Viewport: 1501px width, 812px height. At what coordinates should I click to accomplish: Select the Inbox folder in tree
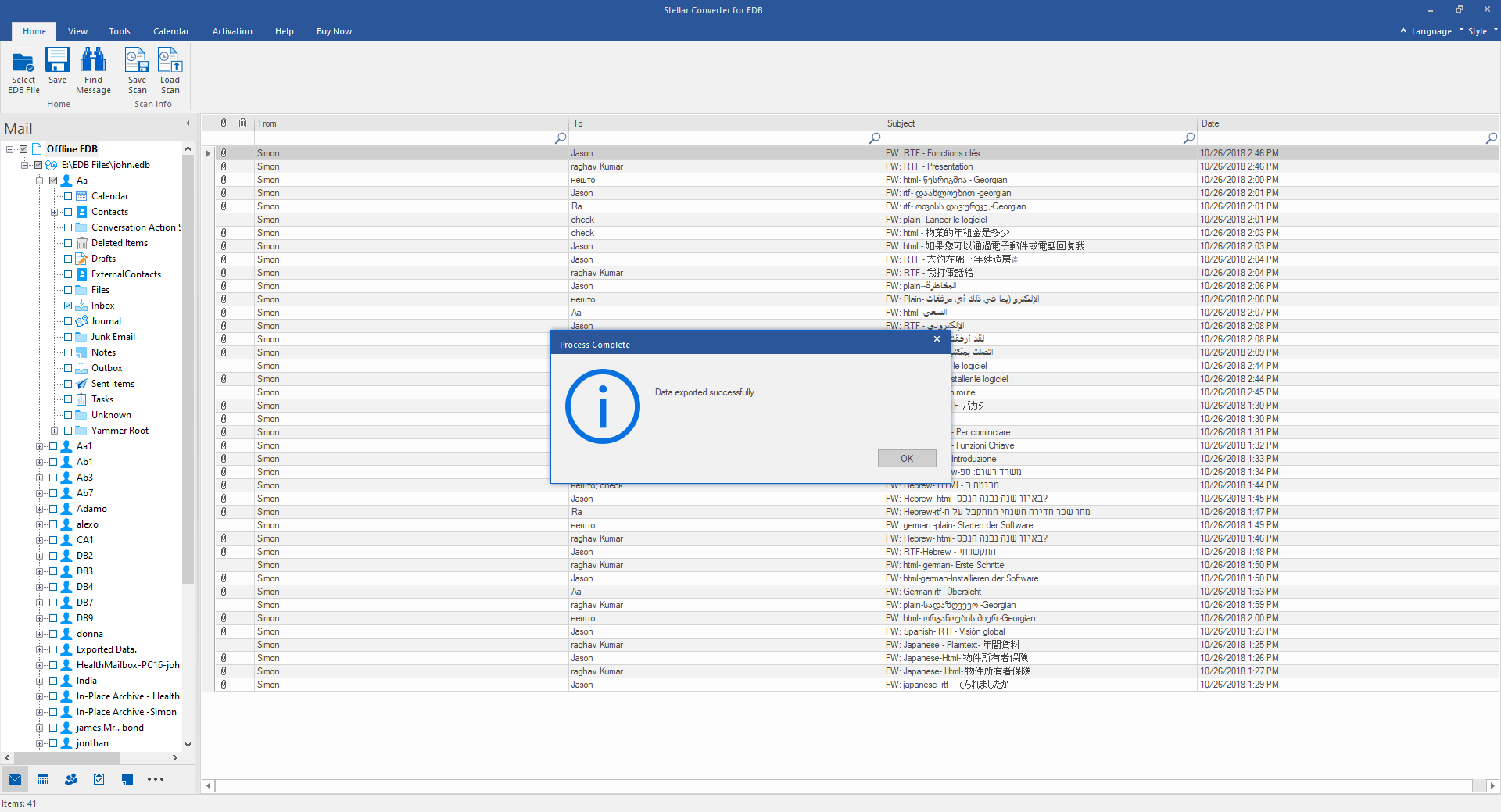tap(102, 306)
